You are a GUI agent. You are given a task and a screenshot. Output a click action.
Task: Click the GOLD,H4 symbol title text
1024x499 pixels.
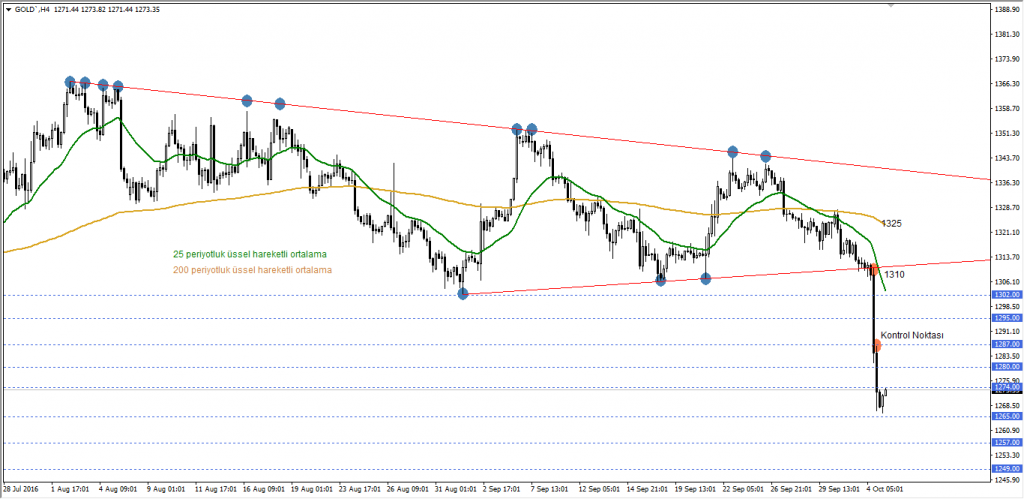[31, 8]
